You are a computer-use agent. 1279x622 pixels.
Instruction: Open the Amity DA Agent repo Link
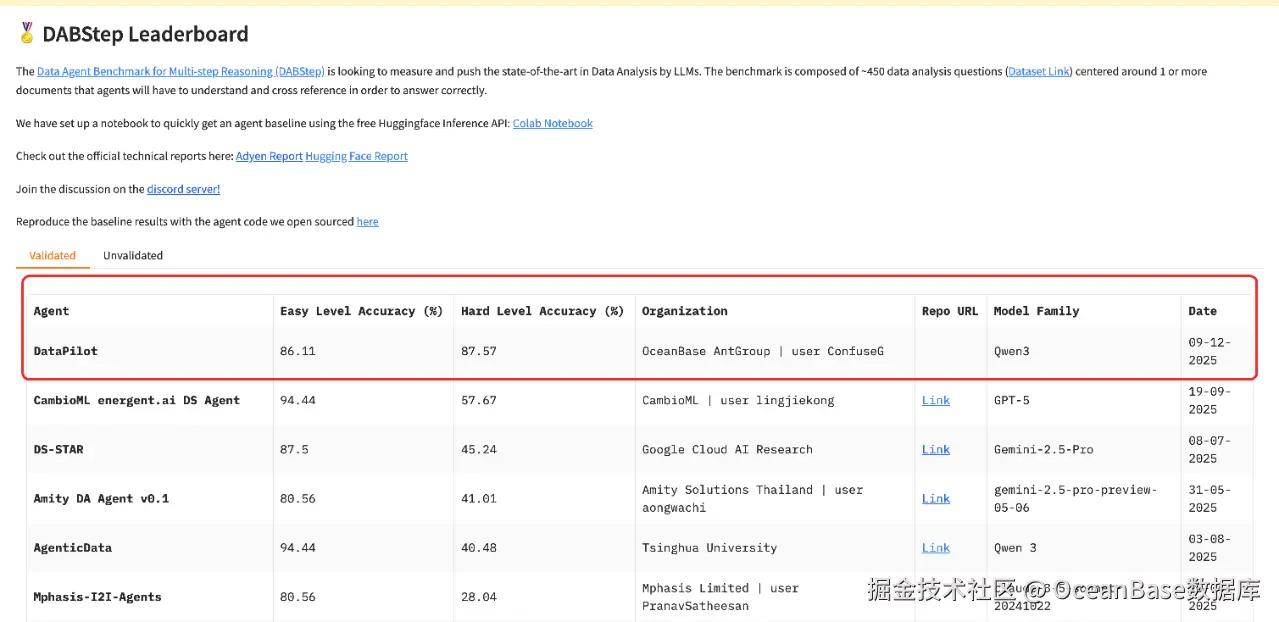(936, 498)
